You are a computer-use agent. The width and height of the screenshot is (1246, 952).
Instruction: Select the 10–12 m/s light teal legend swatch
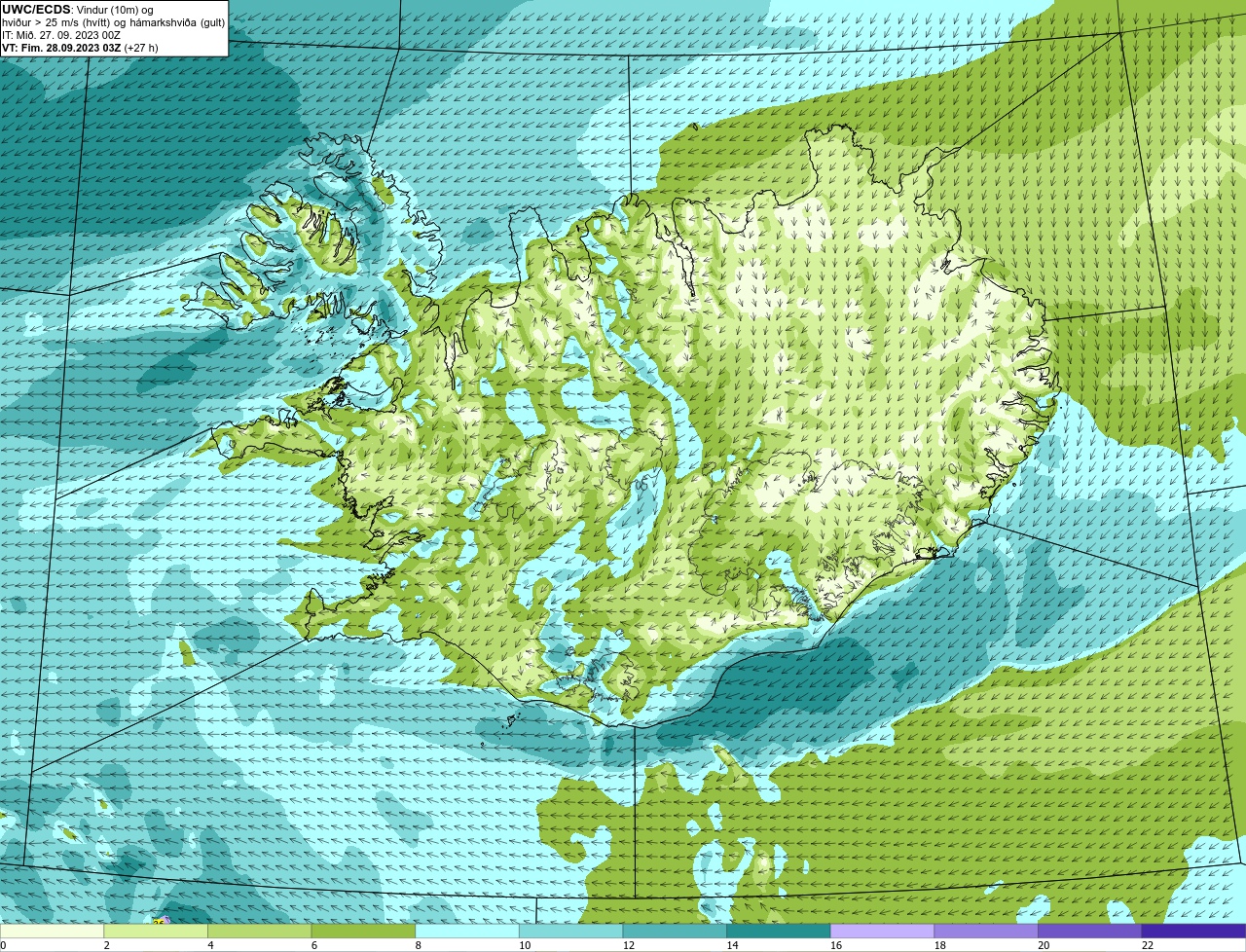click(x=570, y=931)
